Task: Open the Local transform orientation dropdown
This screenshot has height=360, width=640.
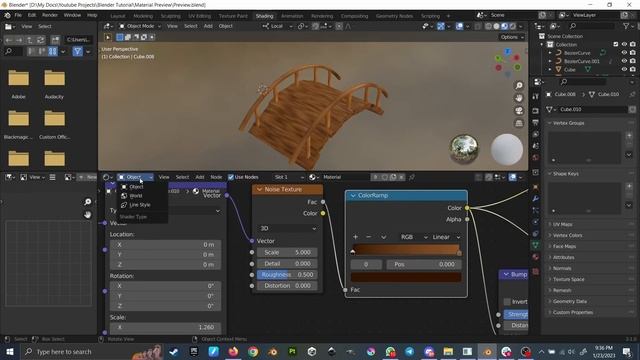Action: click(278, 26)
